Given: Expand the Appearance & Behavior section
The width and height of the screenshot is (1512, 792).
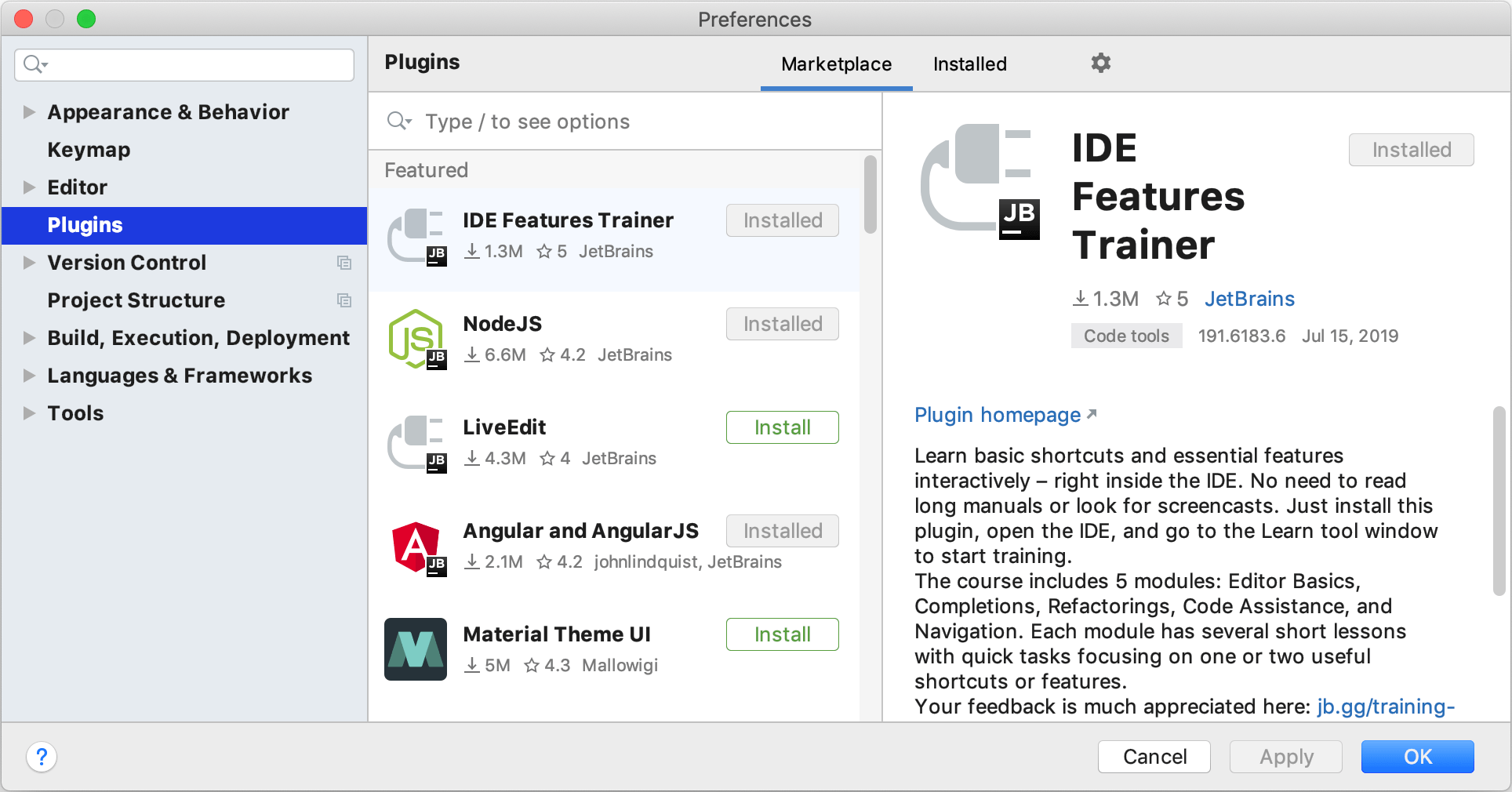Looking at the screenshot, I should [x=29, y=112].
